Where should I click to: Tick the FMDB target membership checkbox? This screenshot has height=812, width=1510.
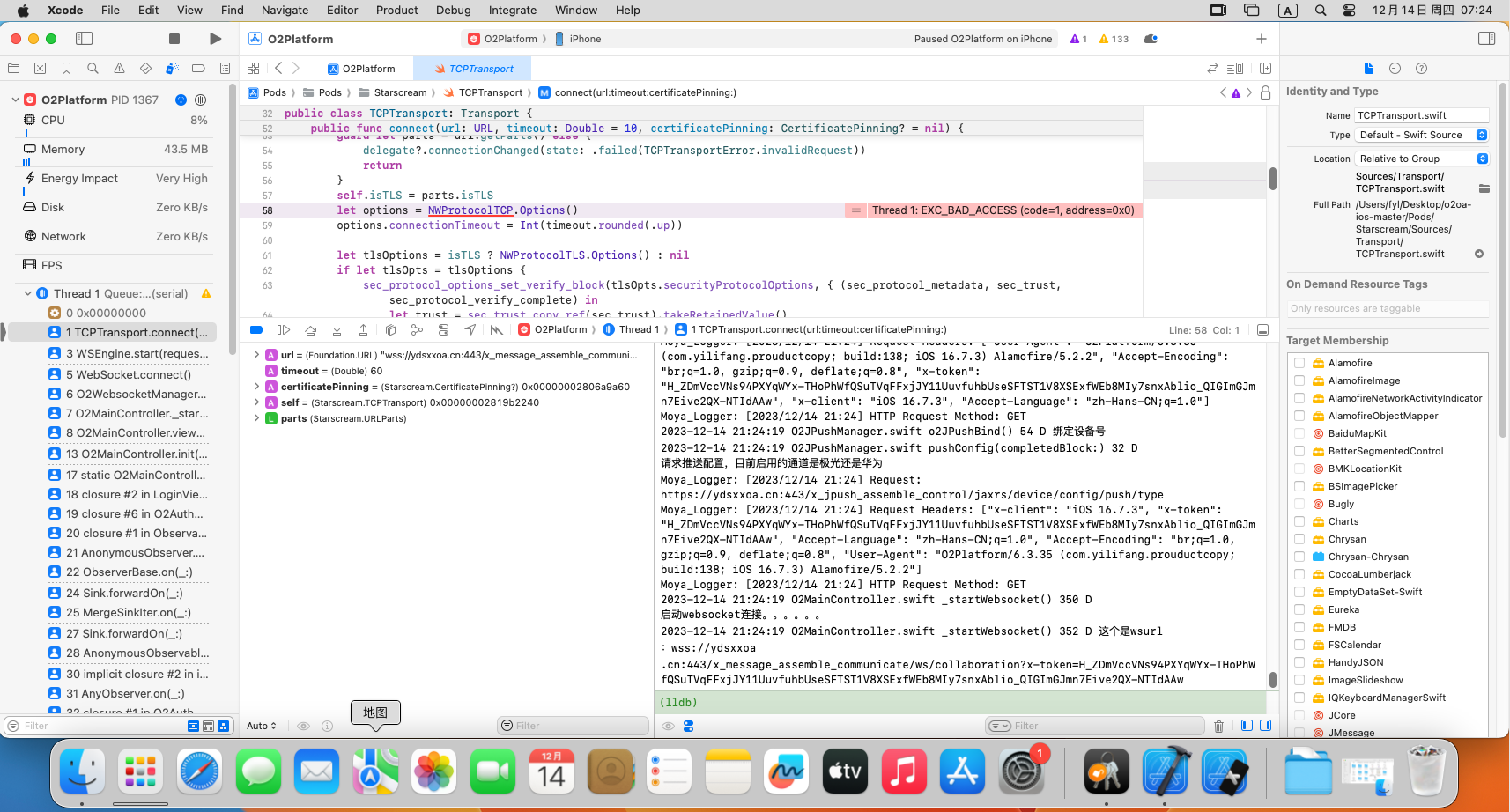[1299, 627]
